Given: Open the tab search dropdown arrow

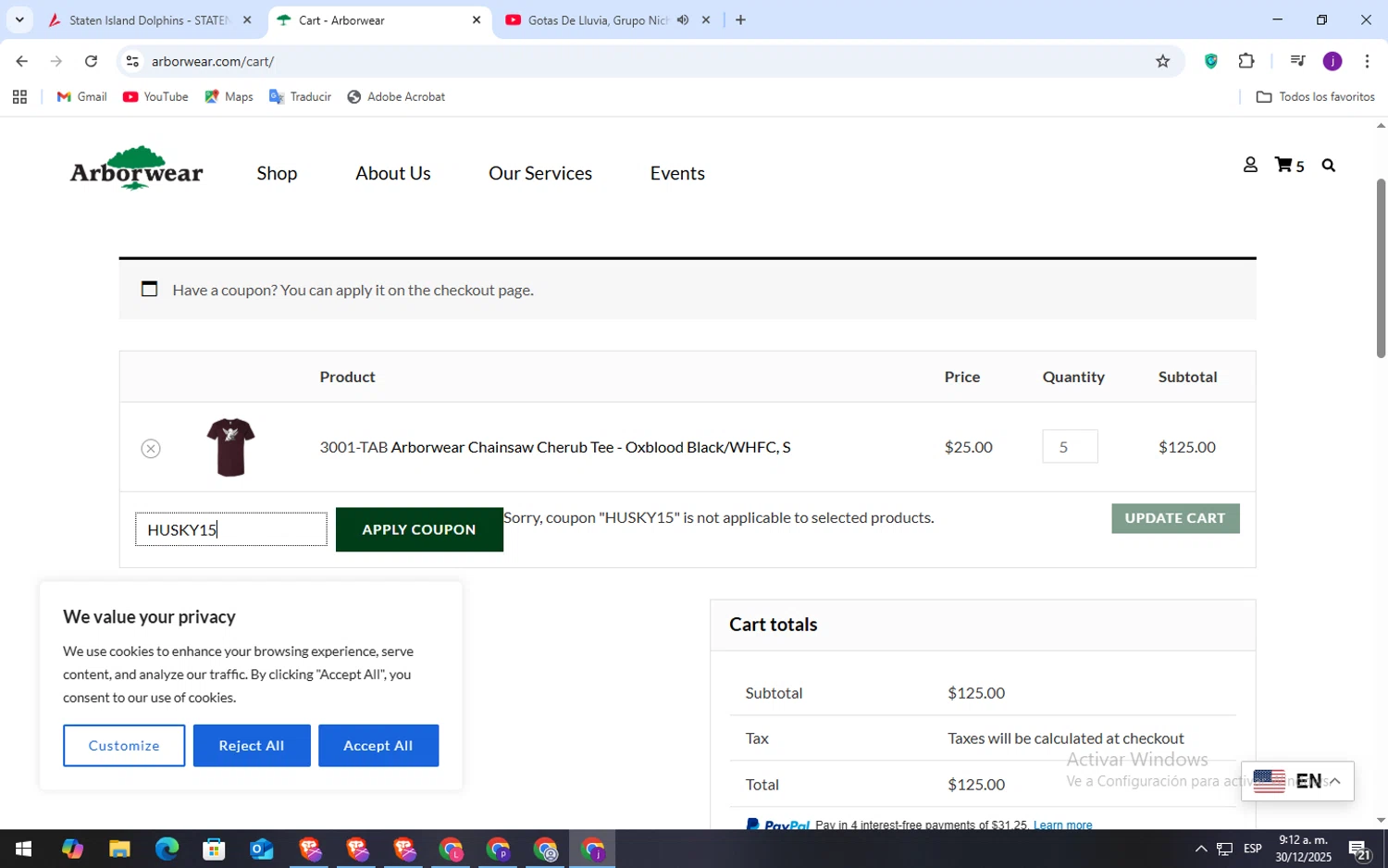Looking at the screenshot, I should (19, 19).
